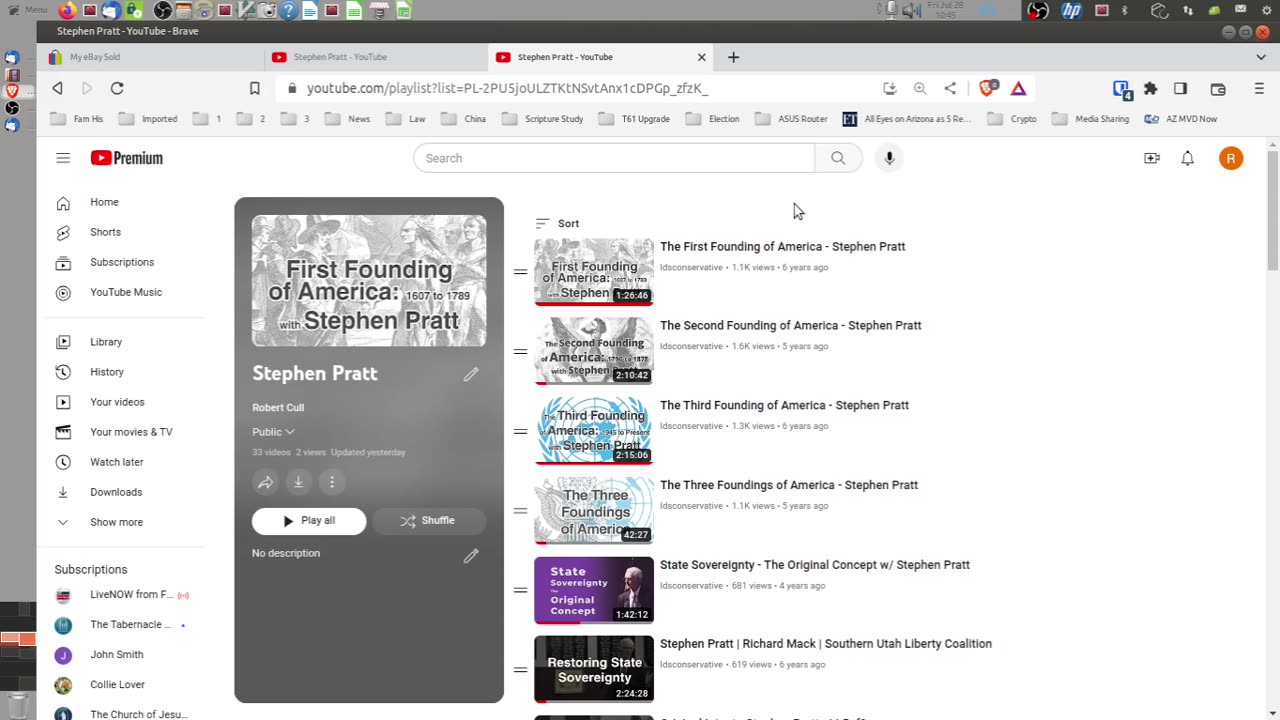Toggle the Brave sidebar panel icon
The height and width of the screenshot is (720, 1280).
pos(1181,88)
